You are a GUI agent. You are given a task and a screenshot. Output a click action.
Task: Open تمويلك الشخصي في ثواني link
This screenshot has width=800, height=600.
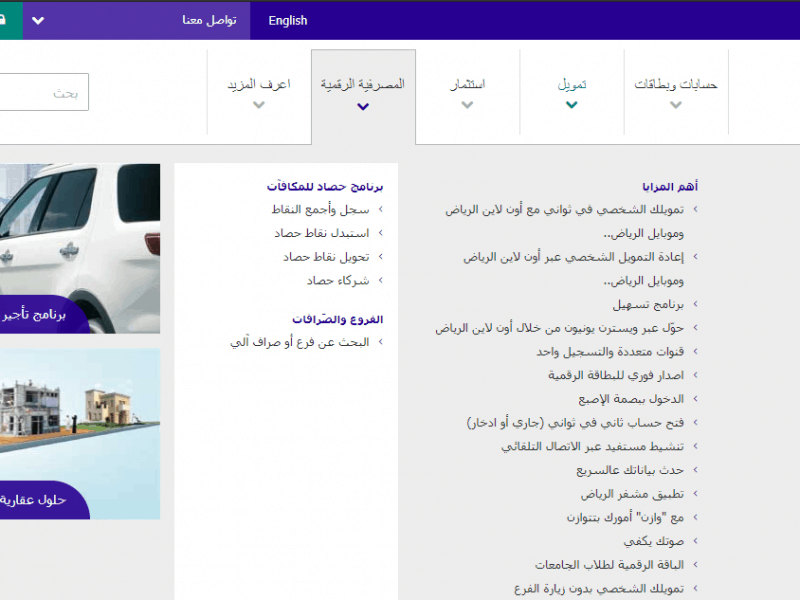[x=564, y=221]
